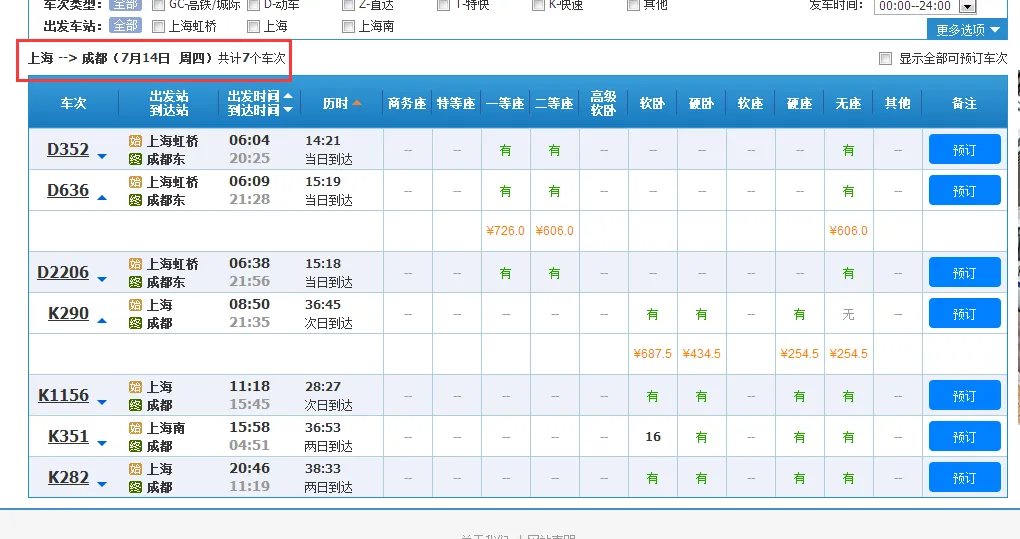Open train number K290 link

68,313
